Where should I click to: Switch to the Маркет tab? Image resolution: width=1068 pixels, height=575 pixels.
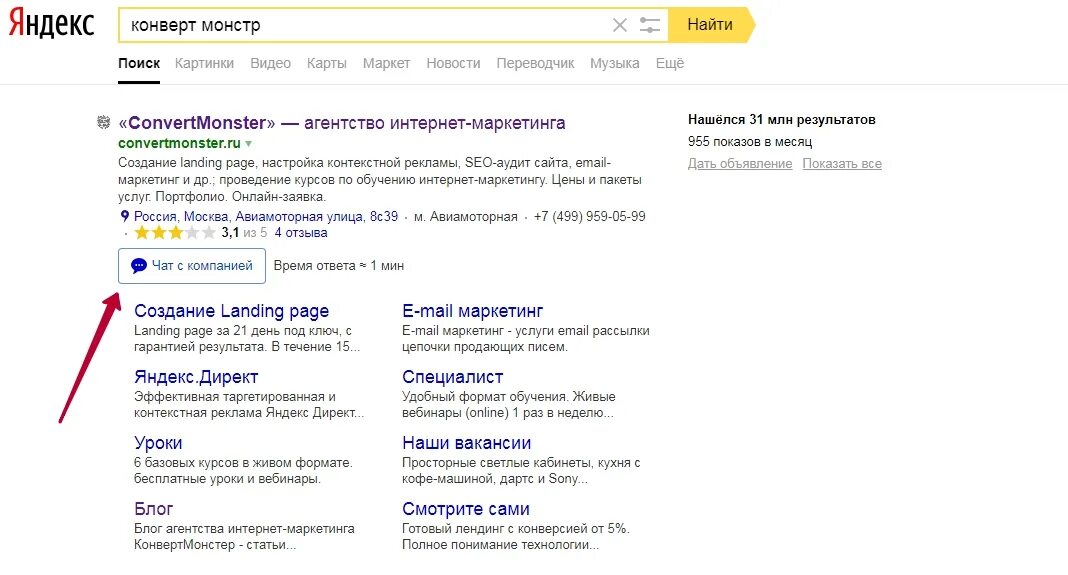pos(386,63)
